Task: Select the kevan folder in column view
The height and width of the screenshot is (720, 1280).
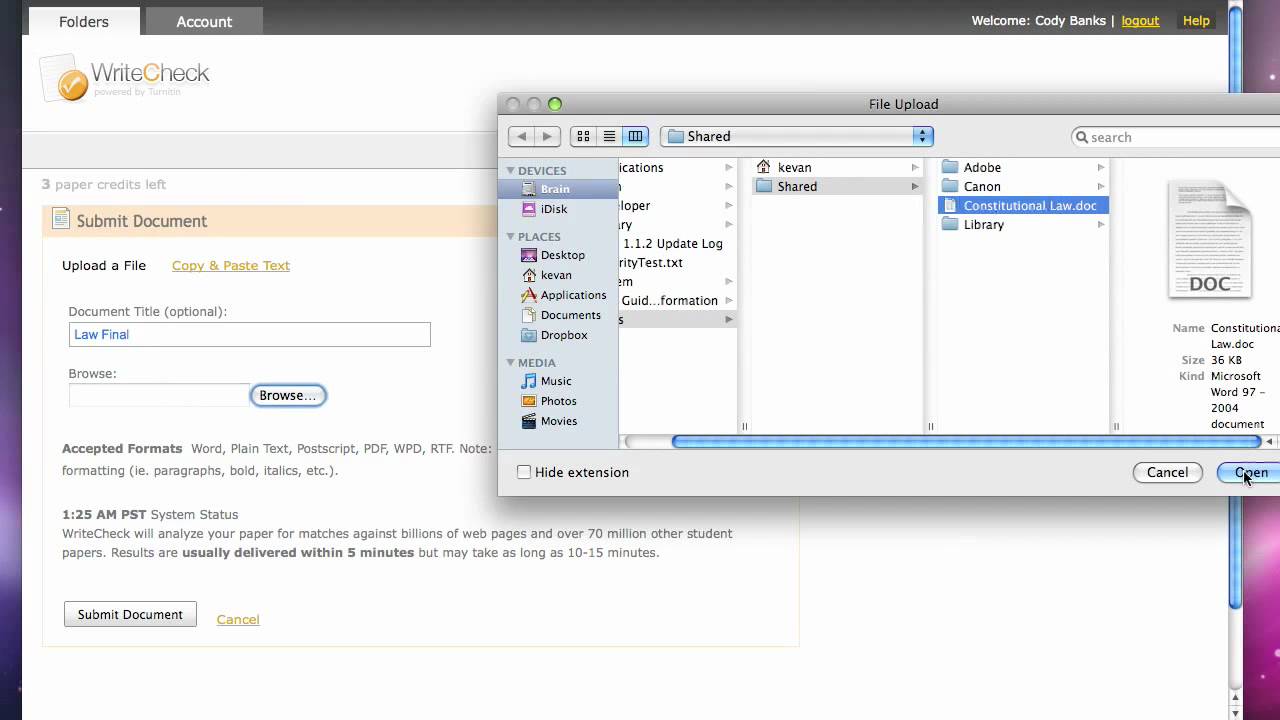Action: coord(837,167)
